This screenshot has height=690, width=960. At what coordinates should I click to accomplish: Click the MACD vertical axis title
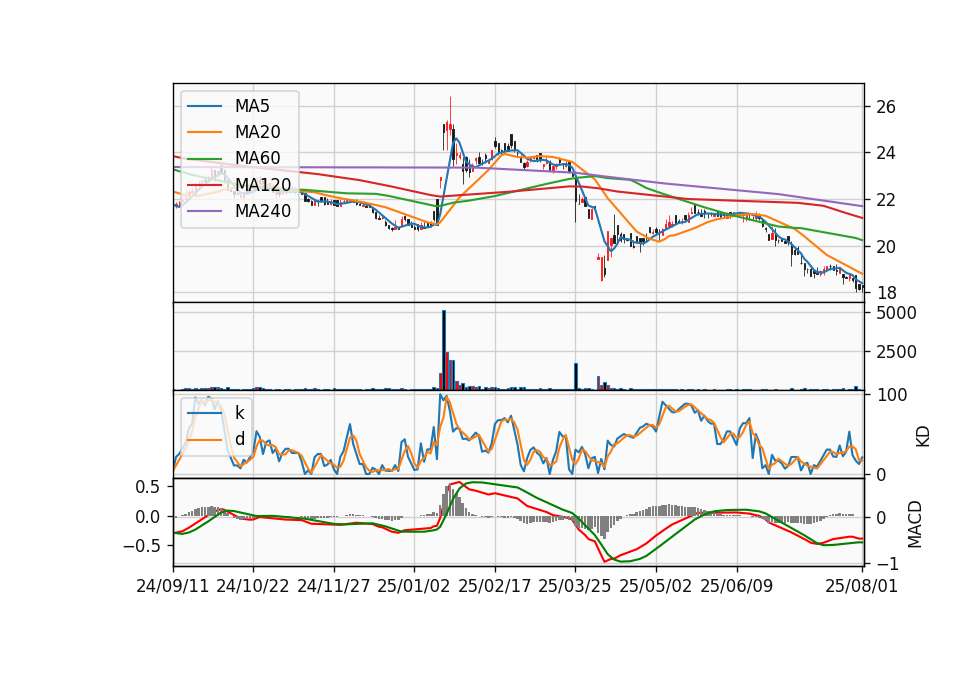pos(915,524)
